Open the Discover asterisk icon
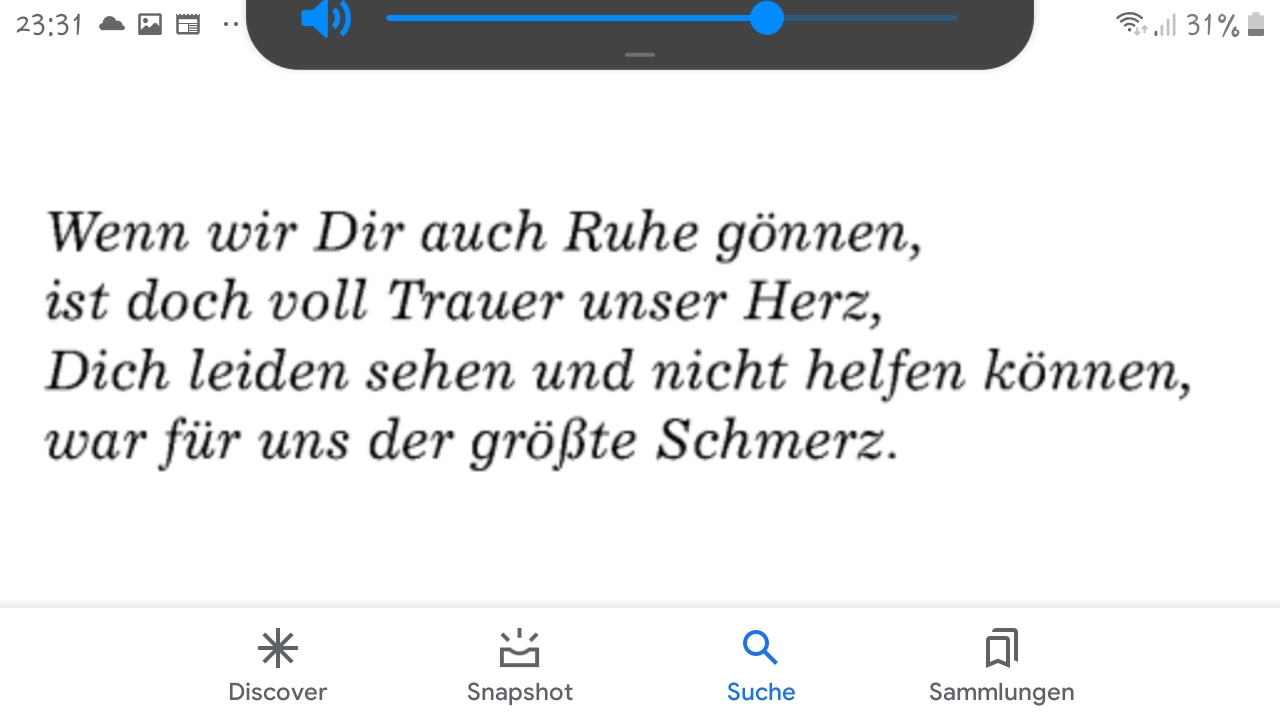Image resolution: width=1280 pixels, height=720 pixels. tap(278, 649)
